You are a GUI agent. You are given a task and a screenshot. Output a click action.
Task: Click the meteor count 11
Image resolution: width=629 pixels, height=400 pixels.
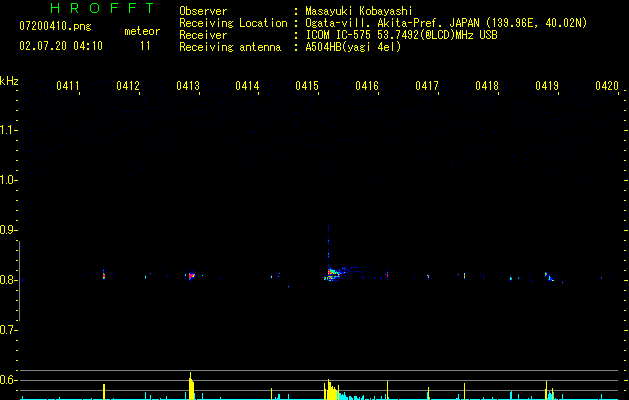click(145, 46)
